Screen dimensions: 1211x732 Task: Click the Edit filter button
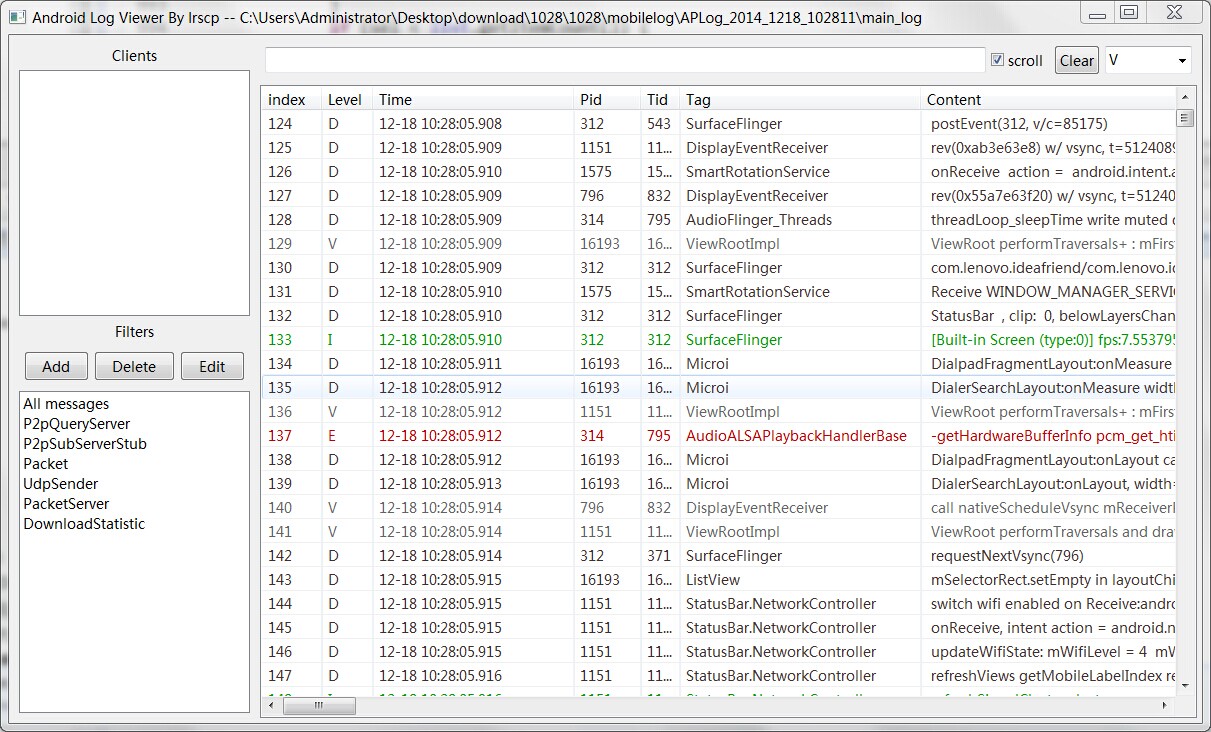(212, 366)
